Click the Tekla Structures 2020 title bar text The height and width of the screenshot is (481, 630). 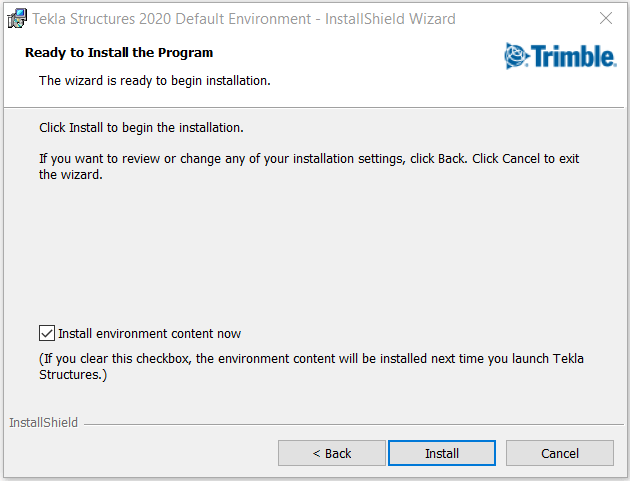coord(244,19)
